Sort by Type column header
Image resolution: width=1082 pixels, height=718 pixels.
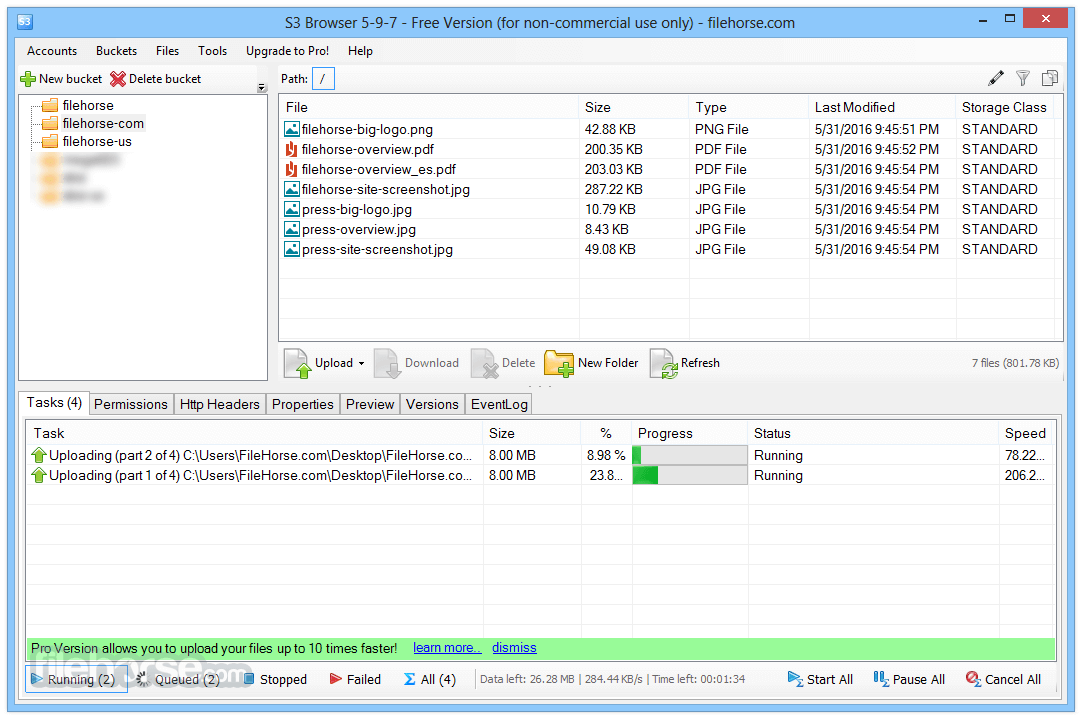[x=749, y=108]
